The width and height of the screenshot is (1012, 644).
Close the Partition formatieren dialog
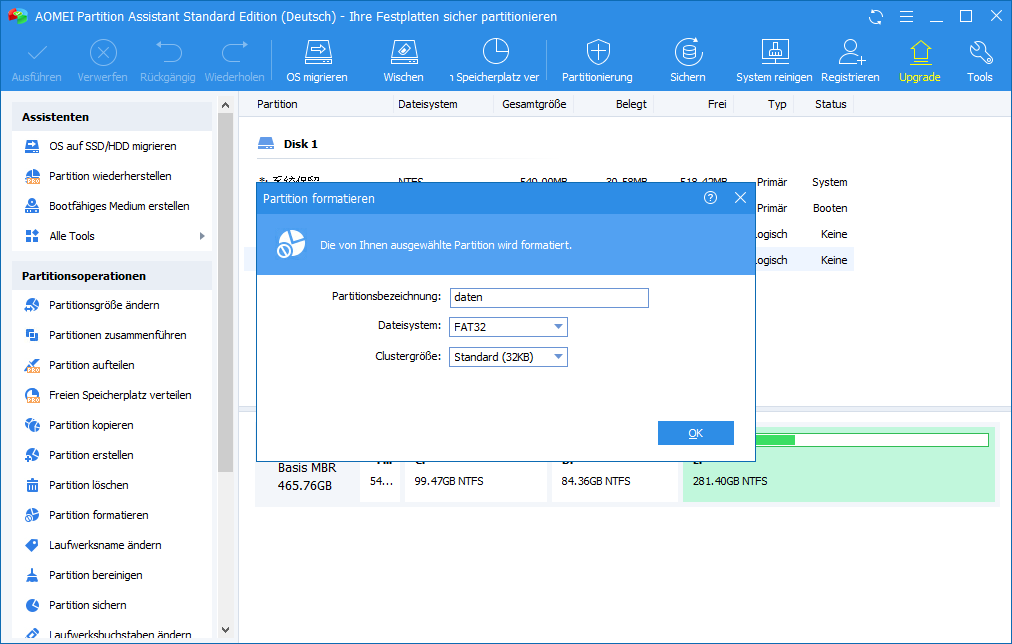click(740, 198)
